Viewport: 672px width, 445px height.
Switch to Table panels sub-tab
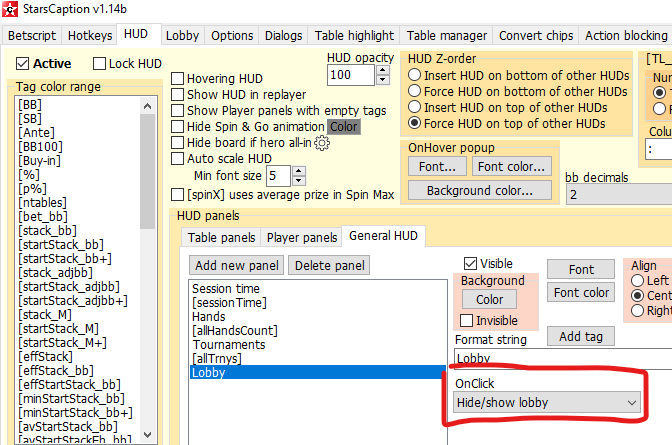pyautogui.click(x=222, y=238)
